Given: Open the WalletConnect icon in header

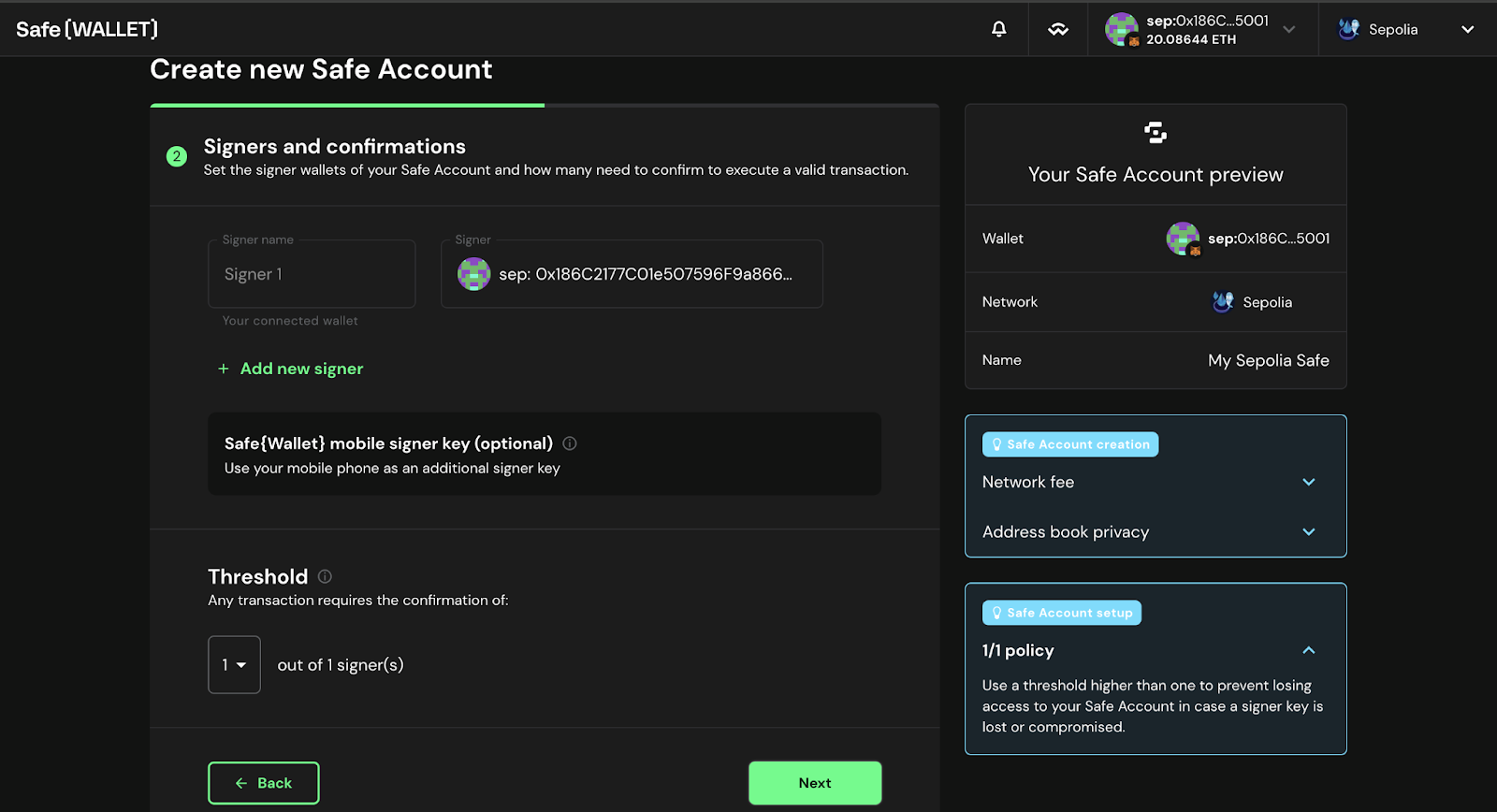Looking at the screenshot, I should coord(1057,29).
